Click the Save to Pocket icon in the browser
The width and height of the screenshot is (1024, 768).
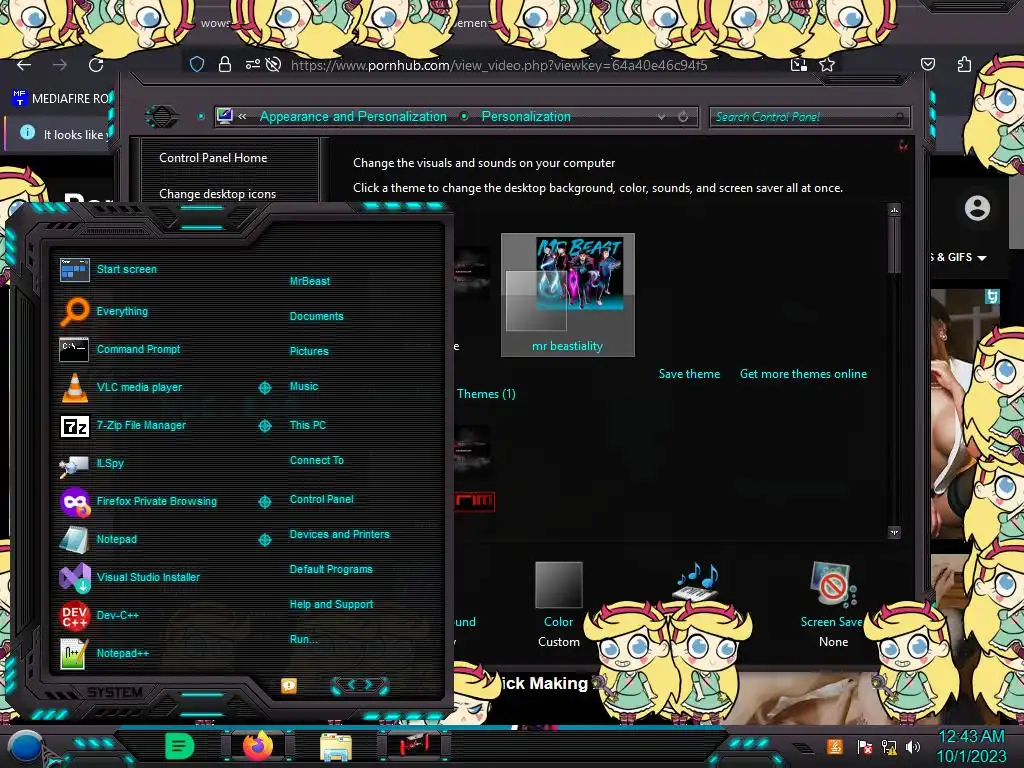(x=928, y=64)
